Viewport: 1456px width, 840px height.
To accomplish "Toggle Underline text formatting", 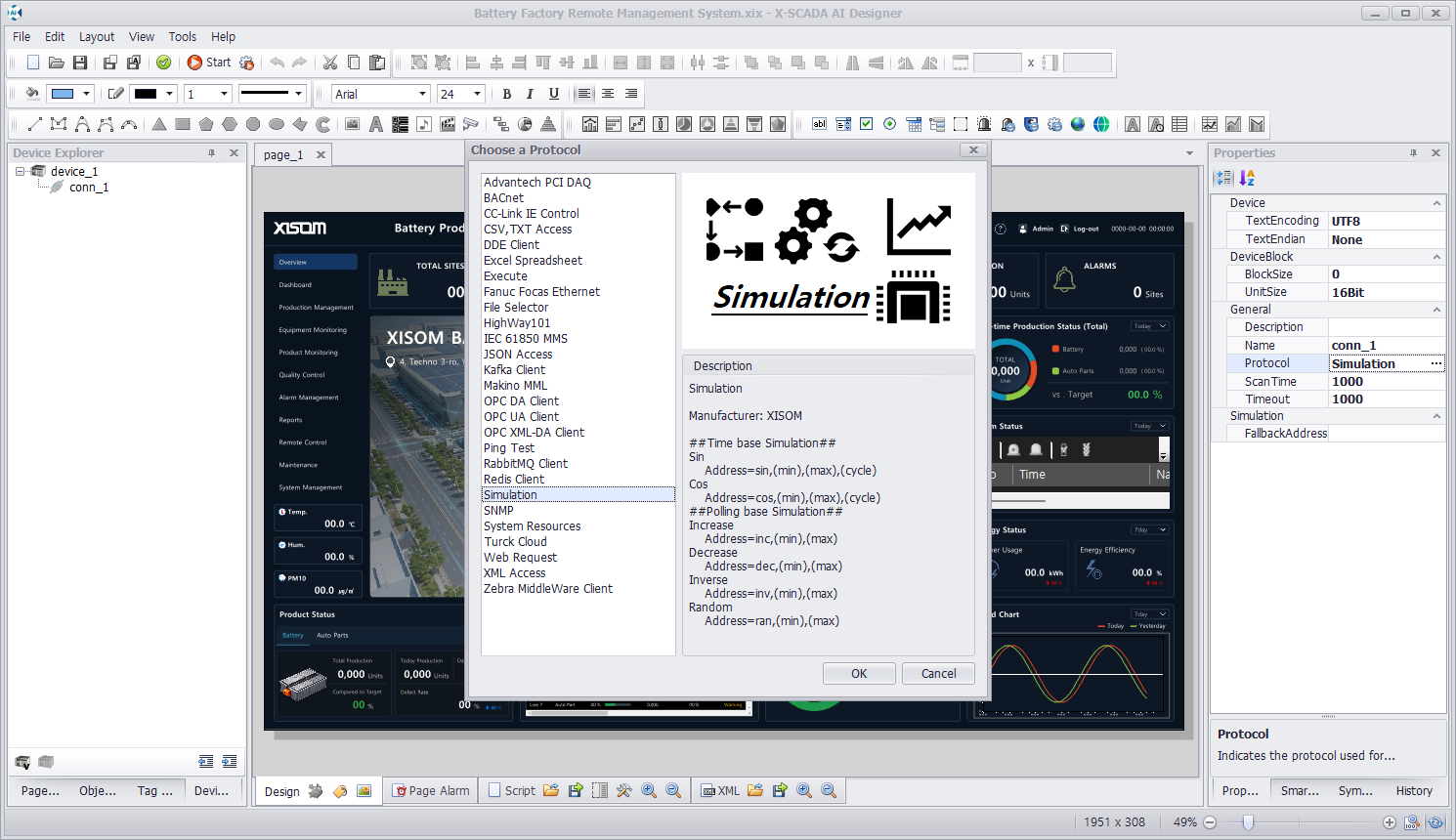I will 554,94.
